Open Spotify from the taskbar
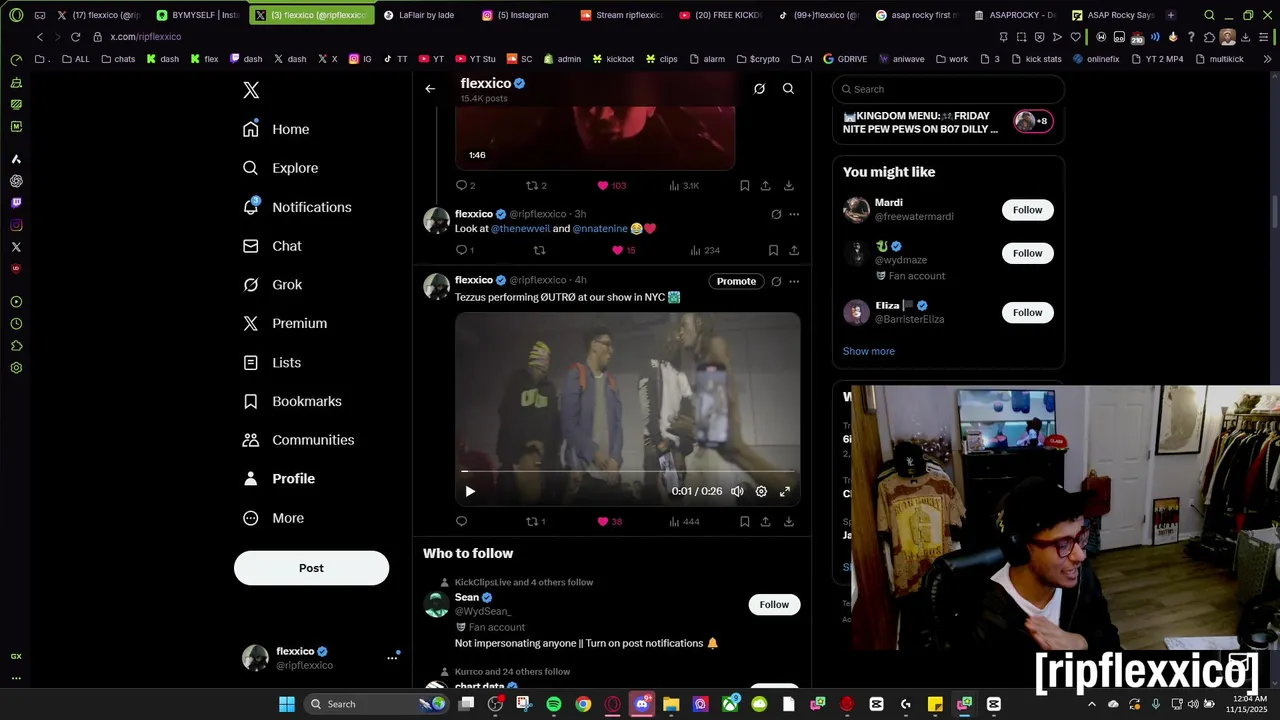Image resolution: width=1280 pixels, height=720 pixels. pyautogui.click(x=554, y=704)
